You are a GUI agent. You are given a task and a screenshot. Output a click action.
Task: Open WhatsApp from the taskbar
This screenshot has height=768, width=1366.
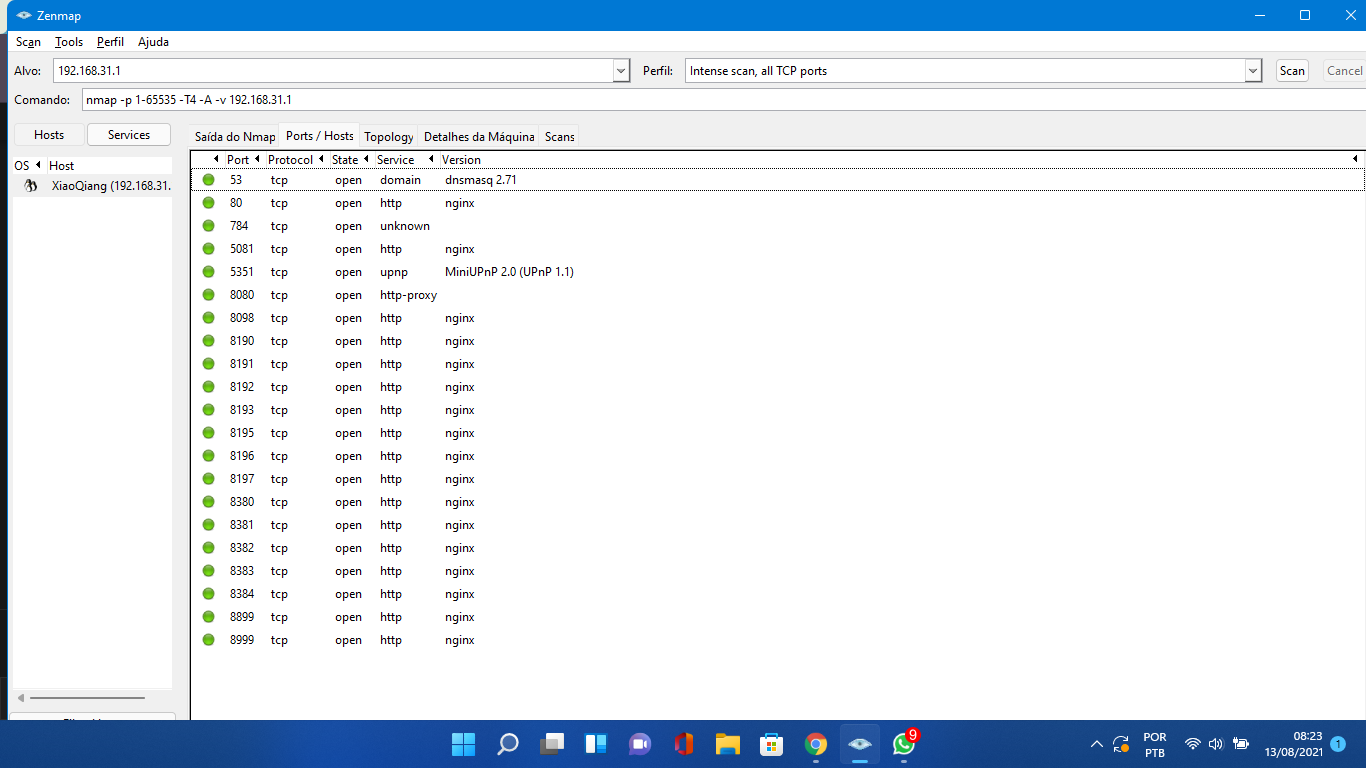click(904, 744)
